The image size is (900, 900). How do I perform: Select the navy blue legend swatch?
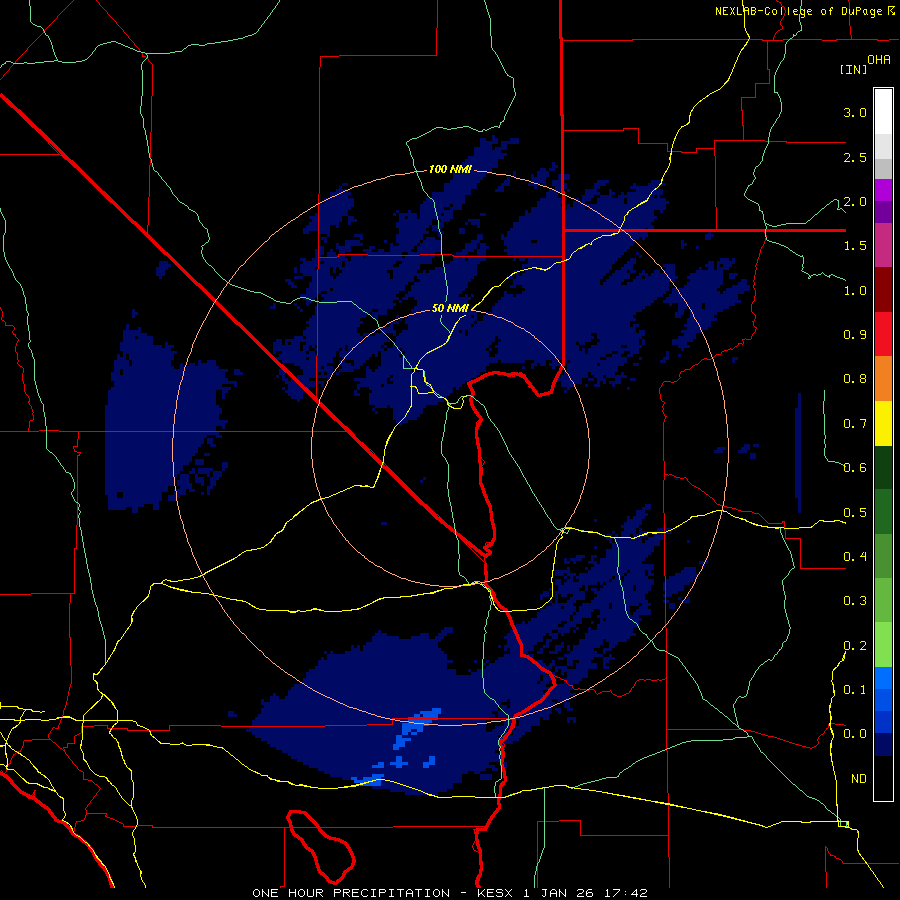pyautogui.click(x=883, y=744)
